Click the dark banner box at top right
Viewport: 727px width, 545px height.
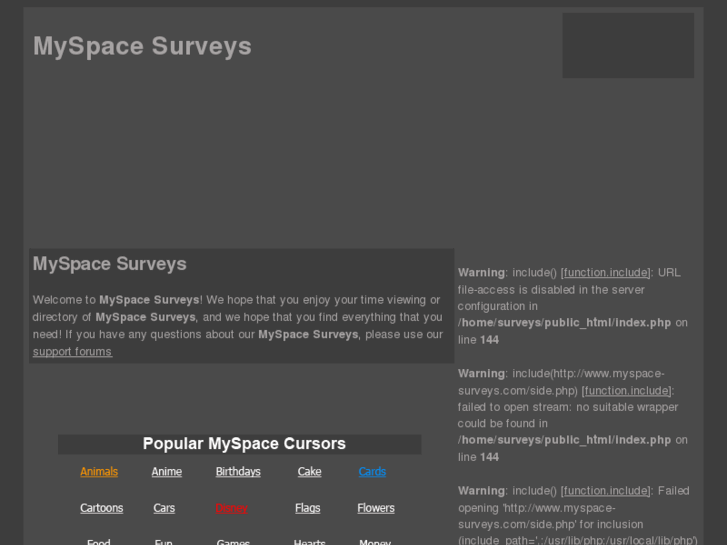pos(628,45)
